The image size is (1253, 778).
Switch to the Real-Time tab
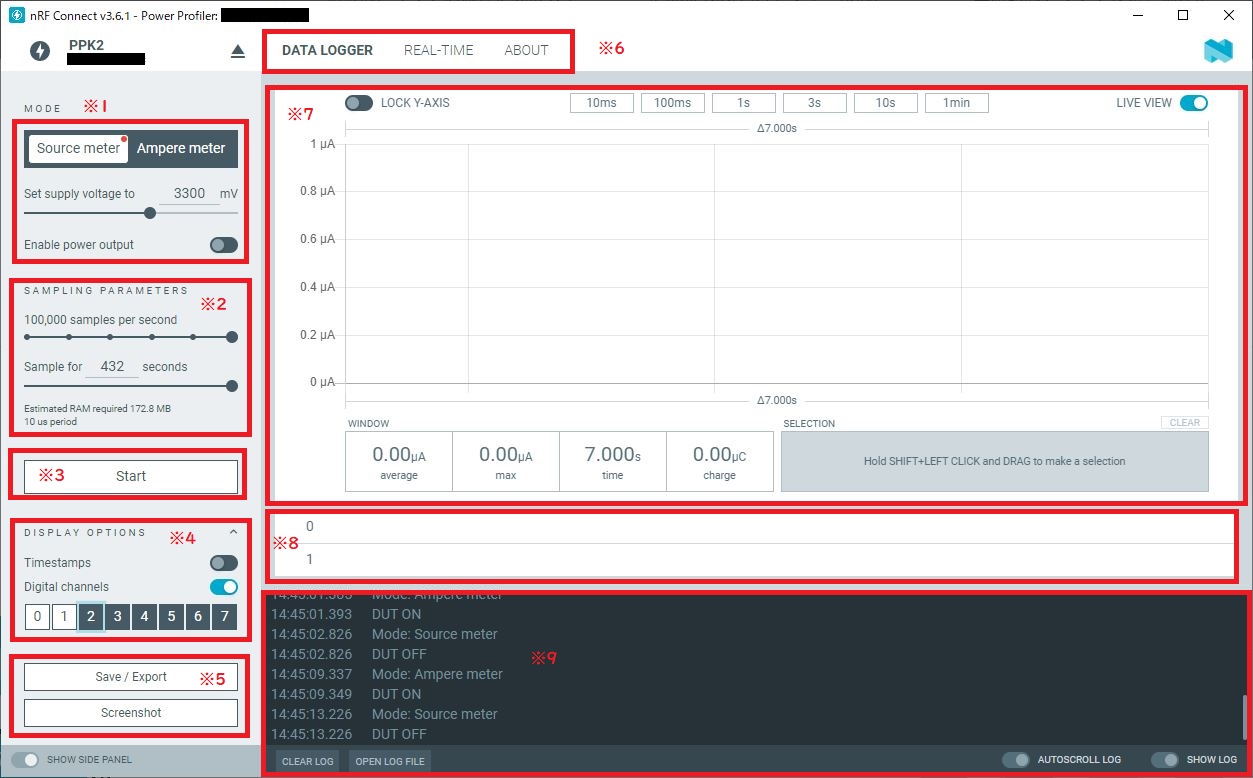tap(438, 50)
